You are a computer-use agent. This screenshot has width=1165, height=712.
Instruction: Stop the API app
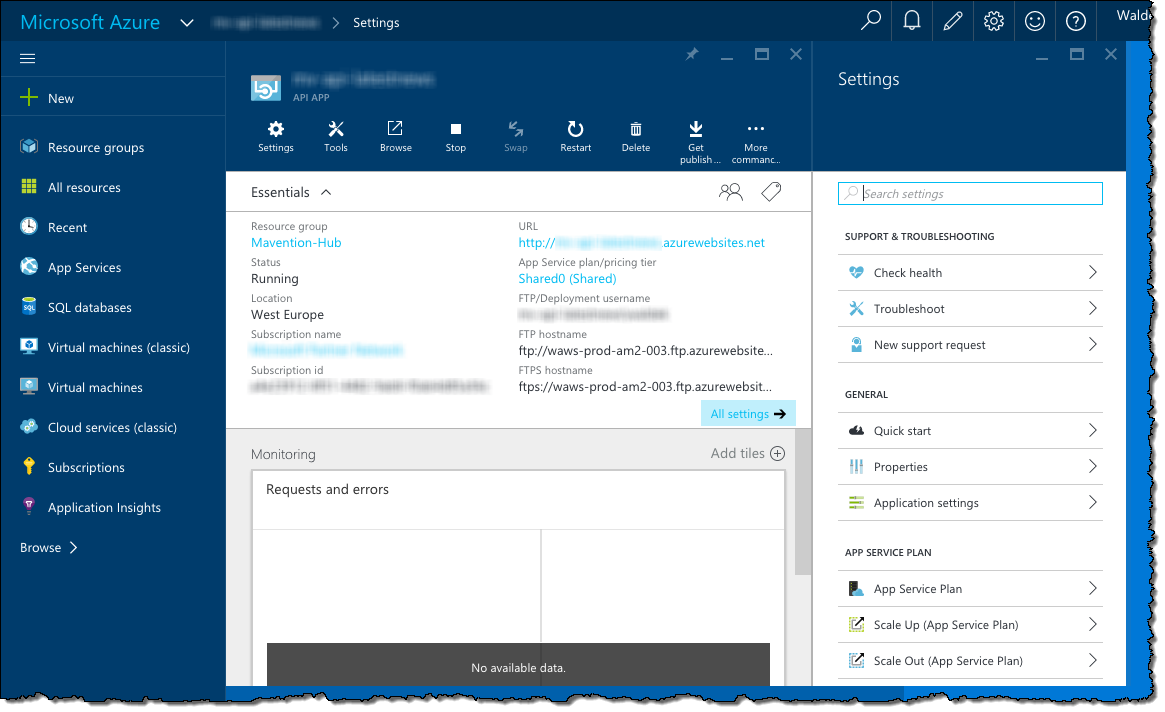click(x=455, y=137)
